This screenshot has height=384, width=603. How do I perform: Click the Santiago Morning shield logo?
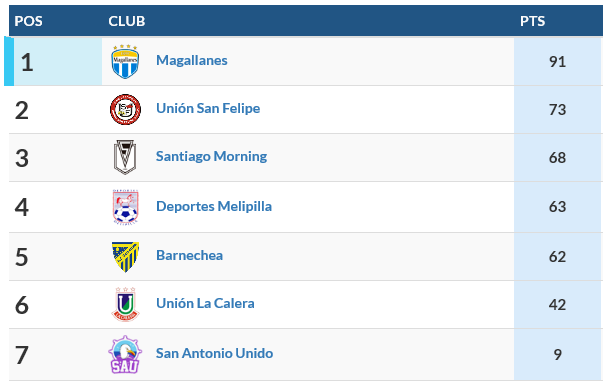[x=125, y=157]
